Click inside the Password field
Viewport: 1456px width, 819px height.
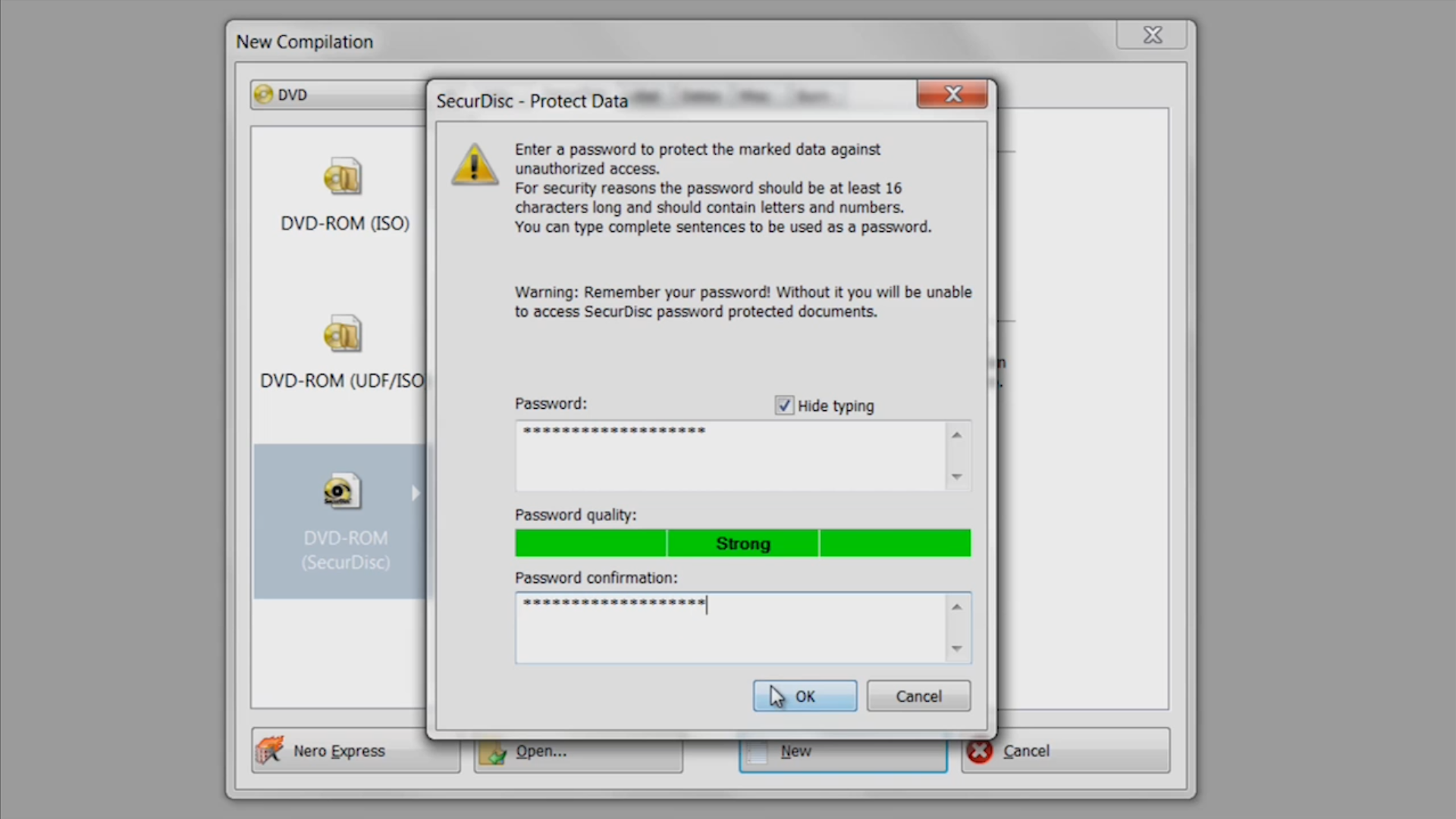click(730, 456)
